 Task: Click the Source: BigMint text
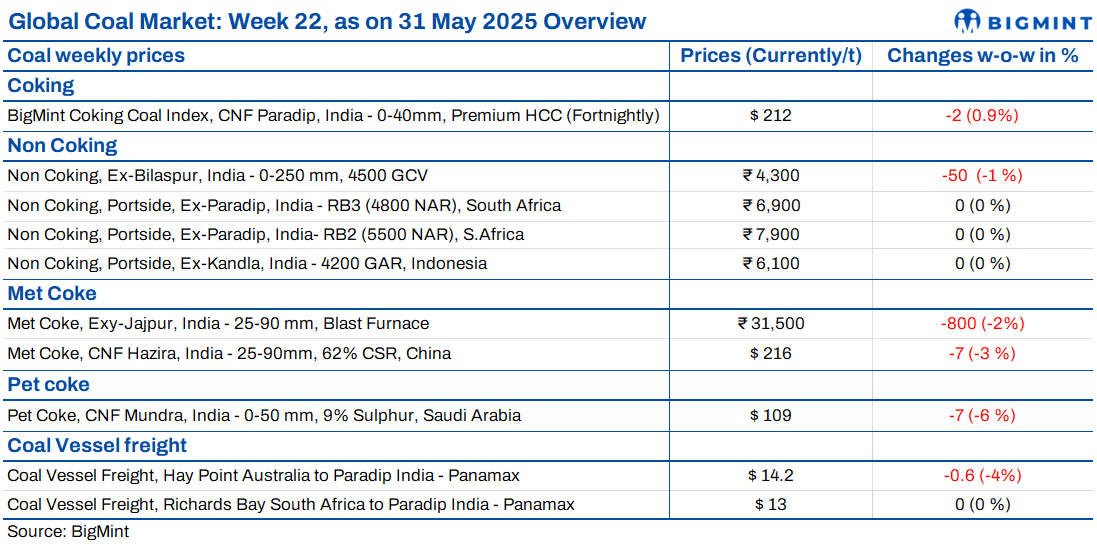point(68,532)
